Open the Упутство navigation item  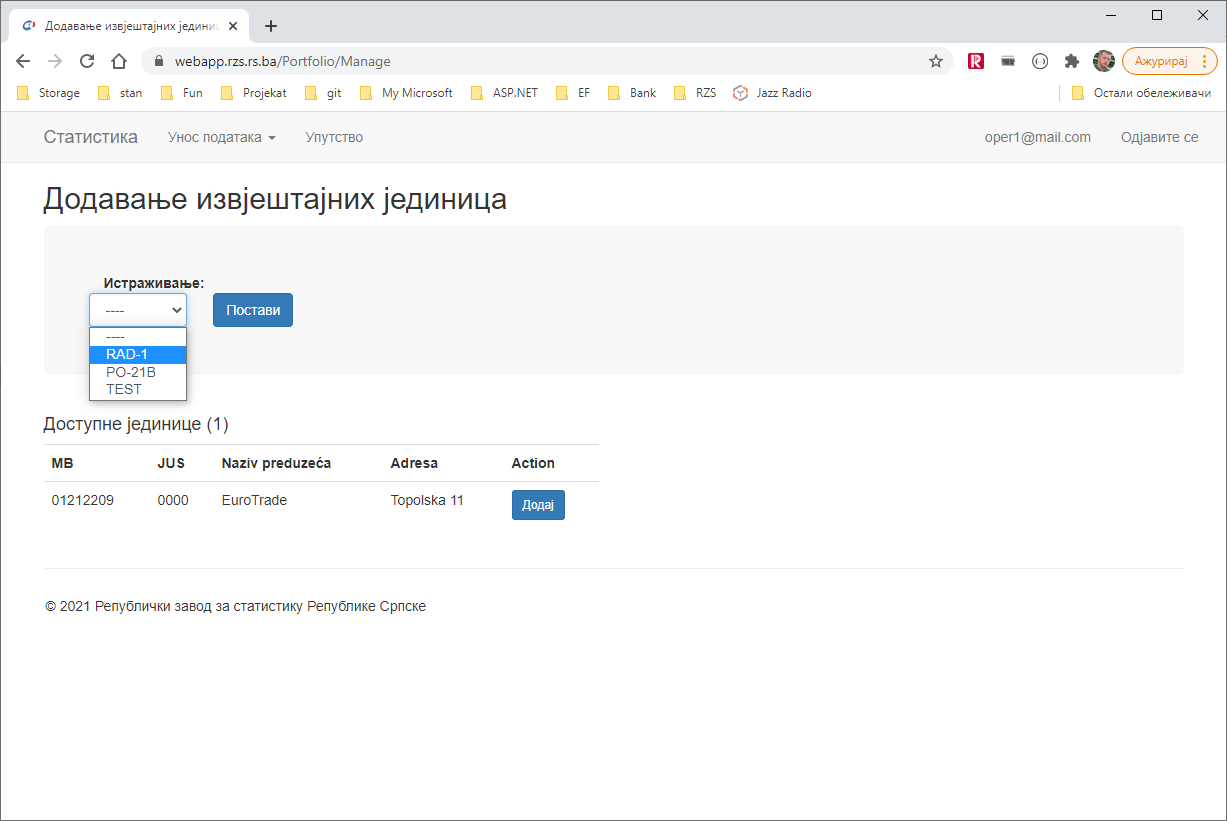click(x=334, y=137)
